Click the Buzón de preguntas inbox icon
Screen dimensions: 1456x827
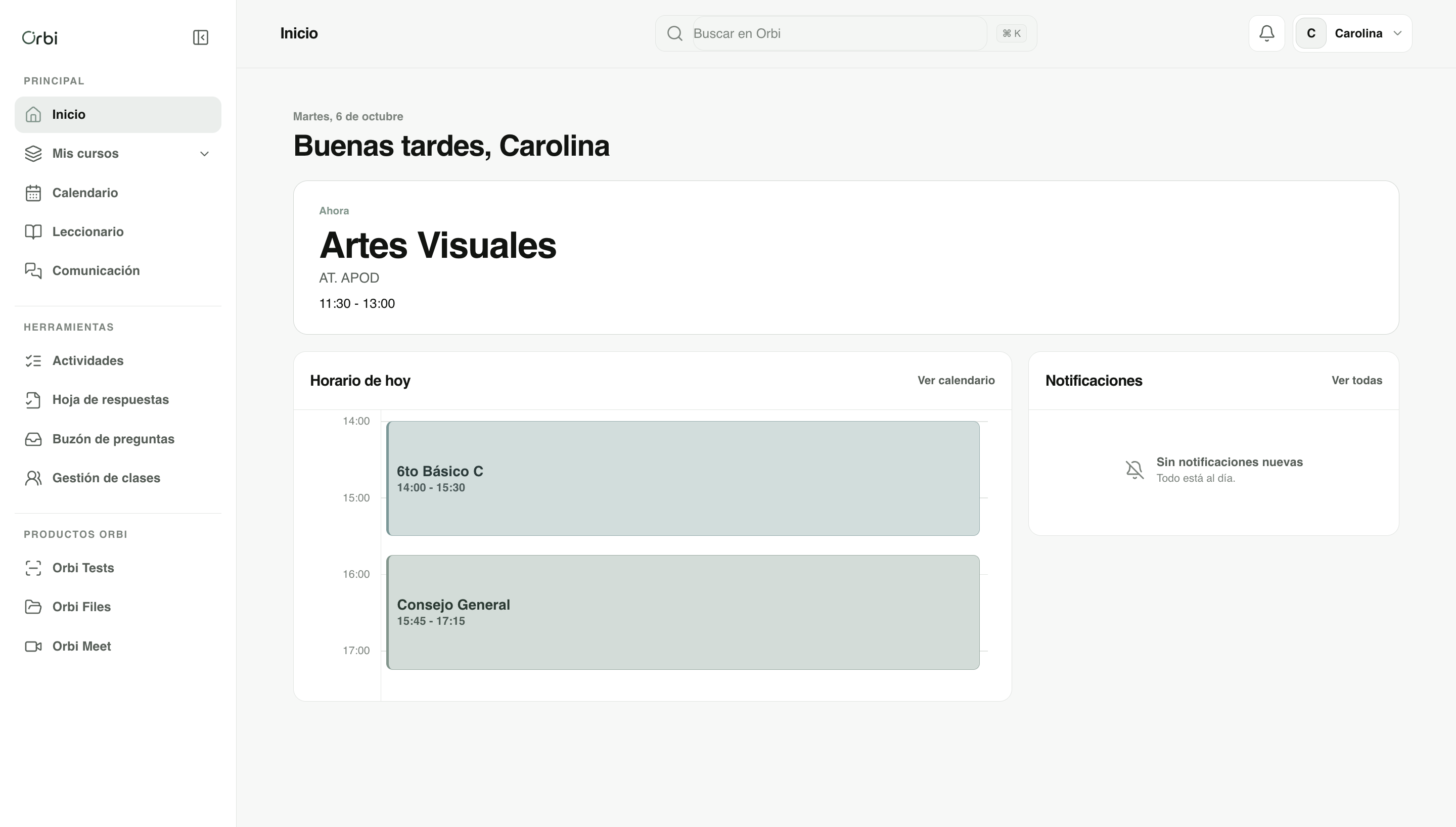click(33, 439)
